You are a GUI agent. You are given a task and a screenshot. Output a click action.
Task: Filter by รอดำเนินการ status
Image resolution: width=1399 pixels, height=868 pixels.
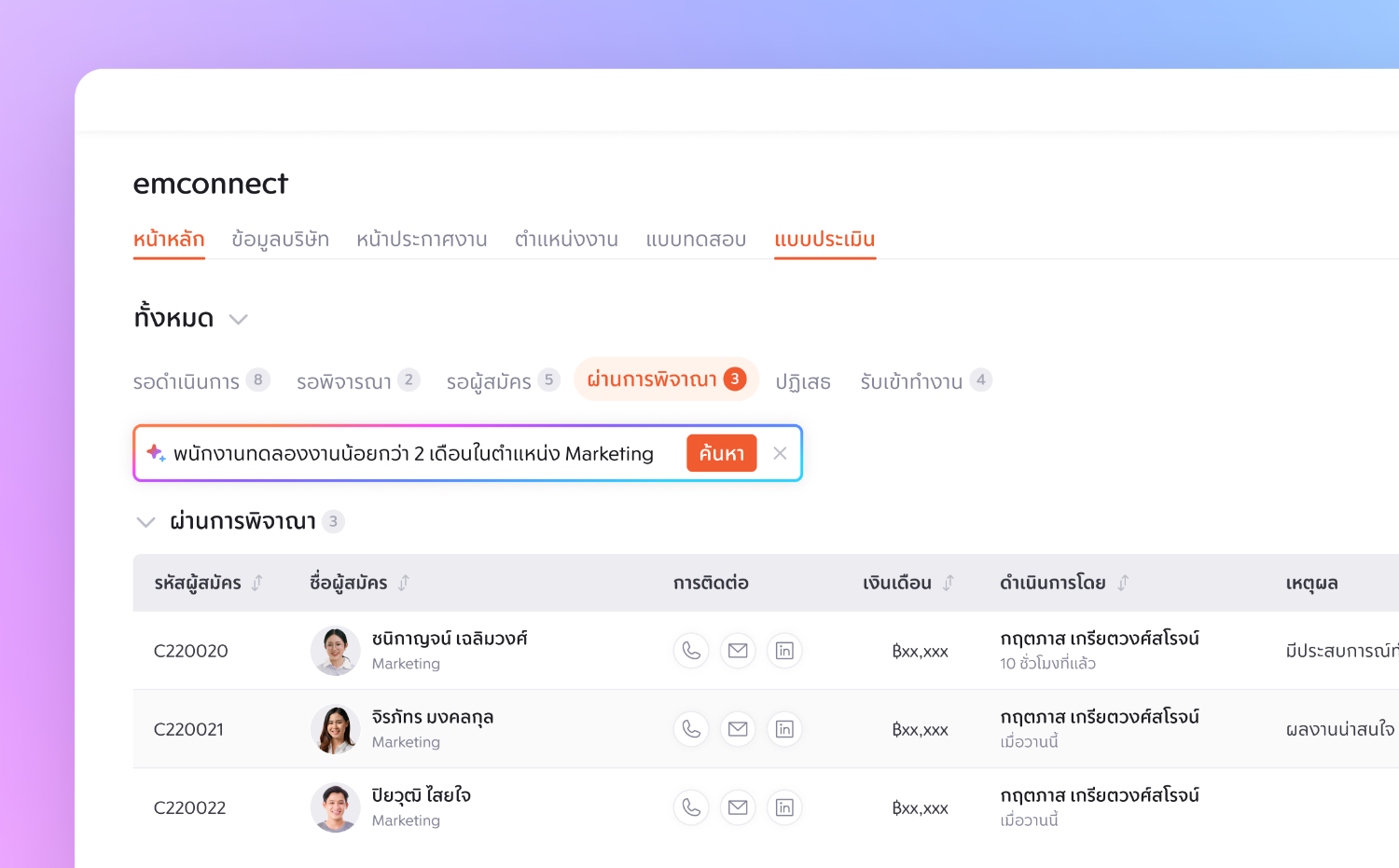[201, 381]
